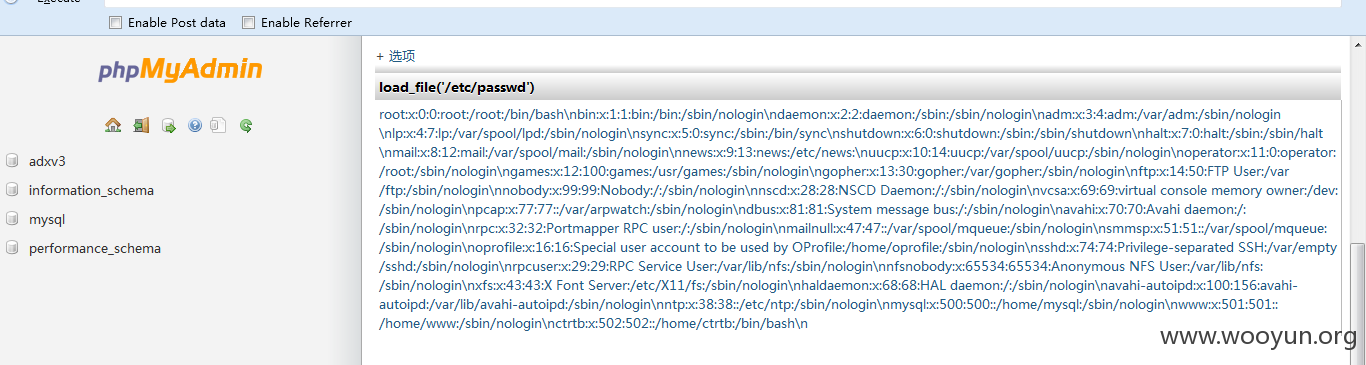Click the result cell starting with root:x:0:0

(x=858, y=219)
